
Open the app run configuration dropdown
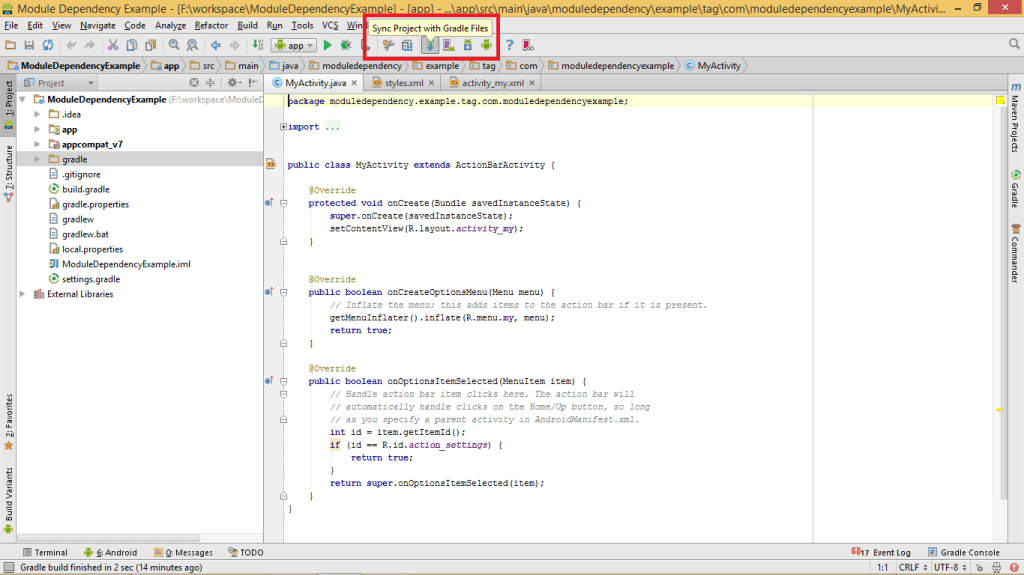pyautogui.click(x=295, y=45)
